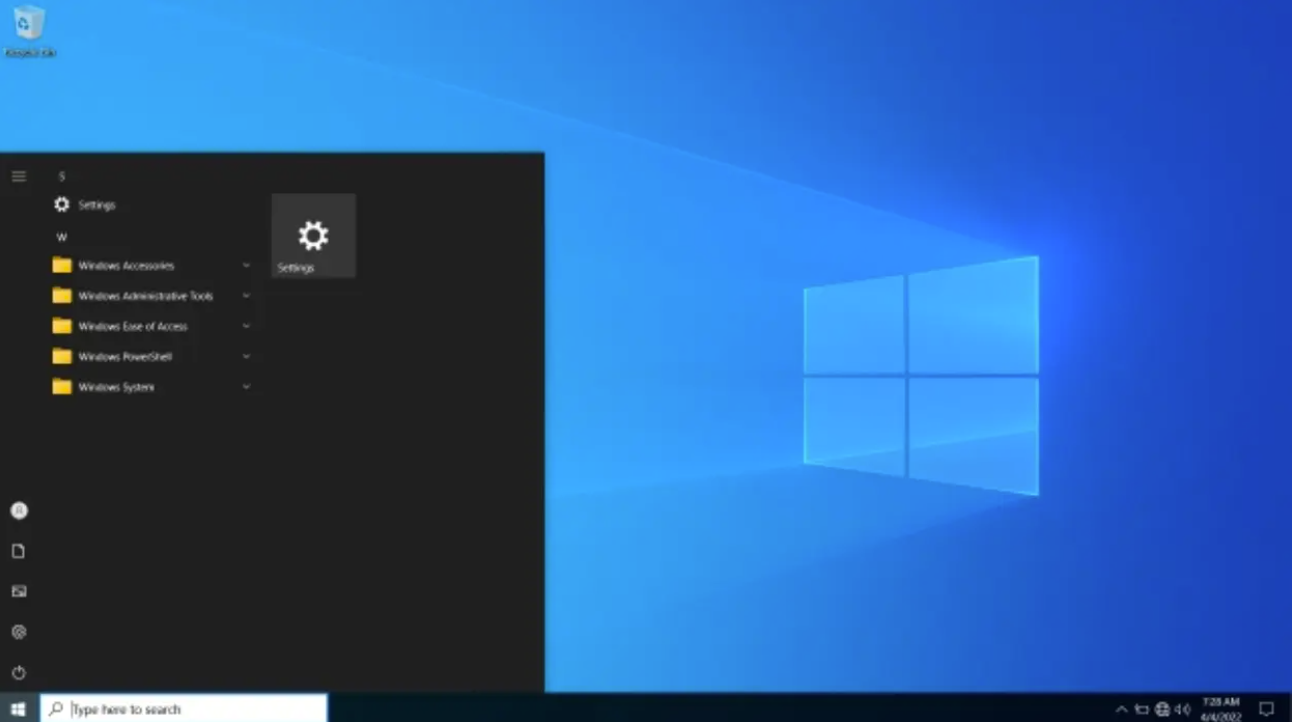This screenshot has height=722, width=1292.
Task: Open the Settings gear in Start sidebar
Action: [18, 631]
